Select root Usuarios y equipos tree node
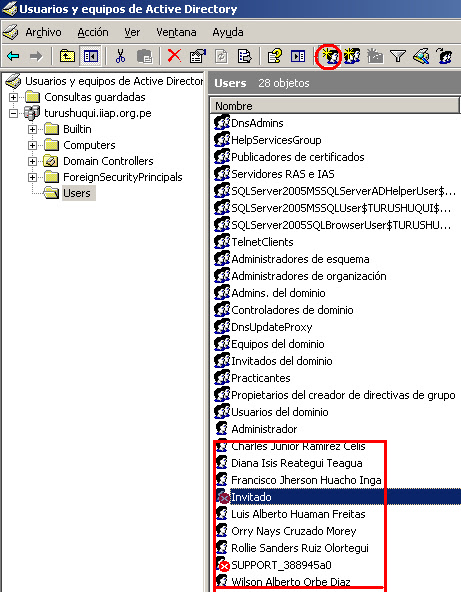Image resolution: width=461 pixels, height=592 pixels. pos(114,81)
